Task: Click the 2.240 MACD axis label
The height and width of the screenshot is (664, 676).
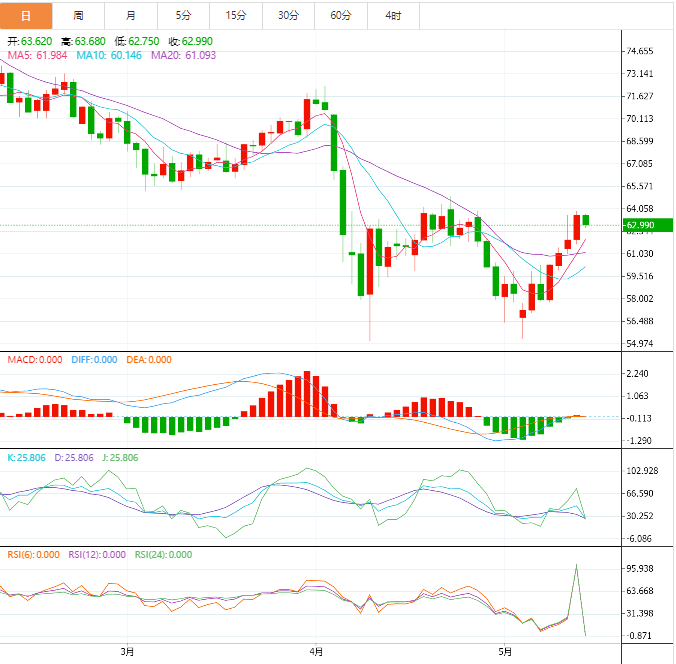Action: [x=637, y=373]
